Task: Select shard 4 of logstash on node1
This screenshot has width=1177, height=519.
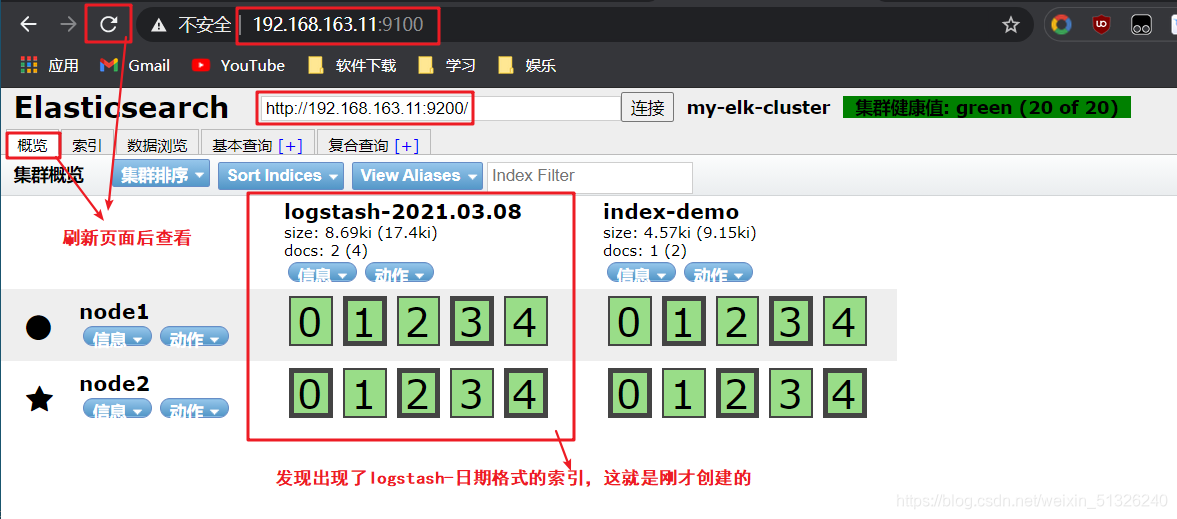Action: 525,321
